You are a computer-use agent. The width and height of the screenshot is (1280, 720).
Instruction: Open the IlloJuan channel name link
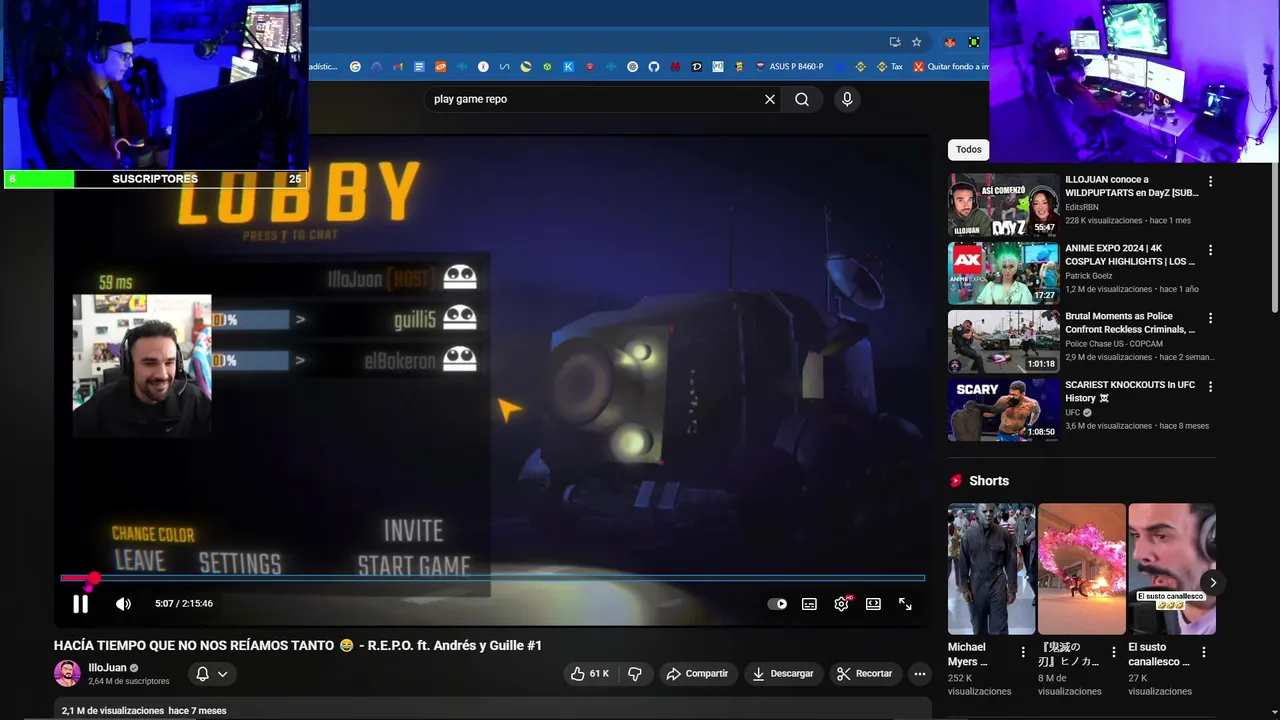107,668
